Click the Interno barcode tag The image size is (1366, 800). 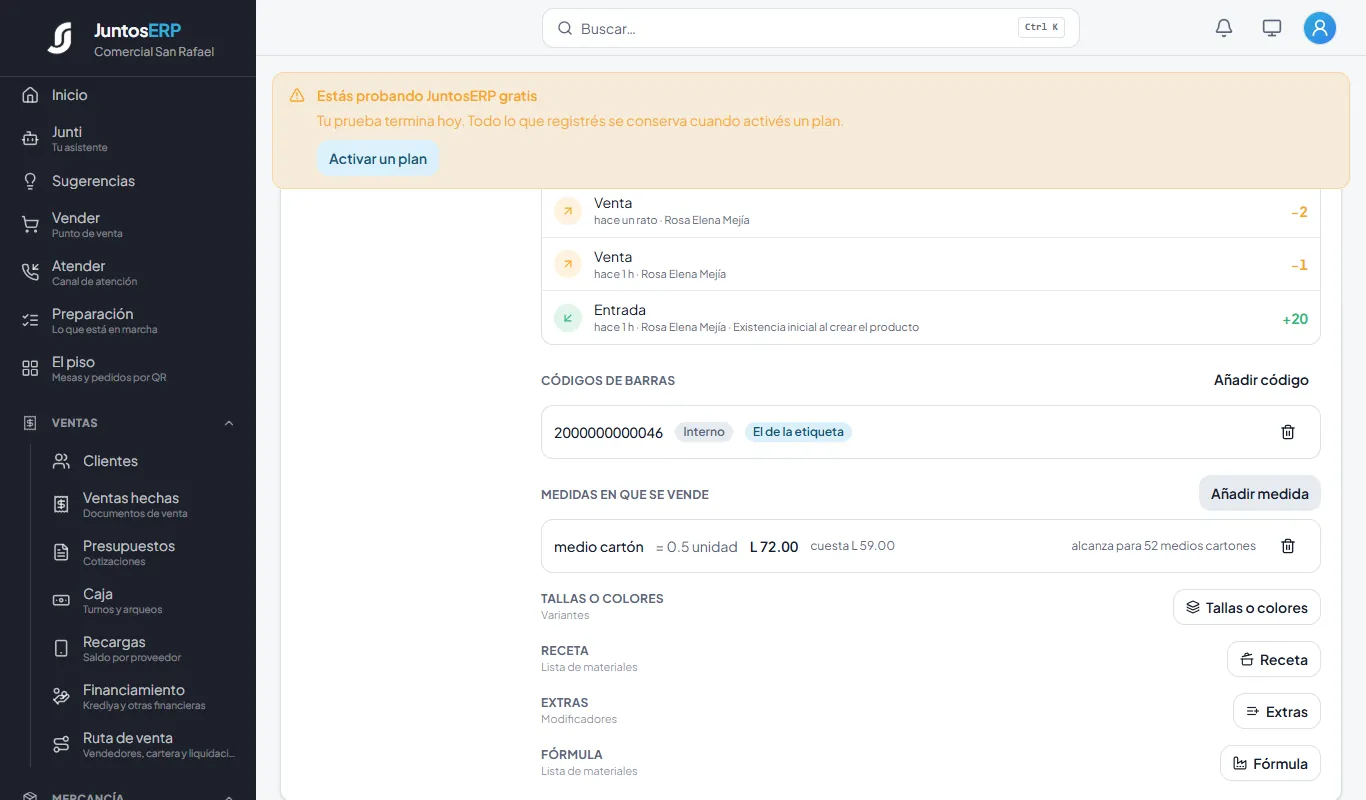click(x=704, y=432)
